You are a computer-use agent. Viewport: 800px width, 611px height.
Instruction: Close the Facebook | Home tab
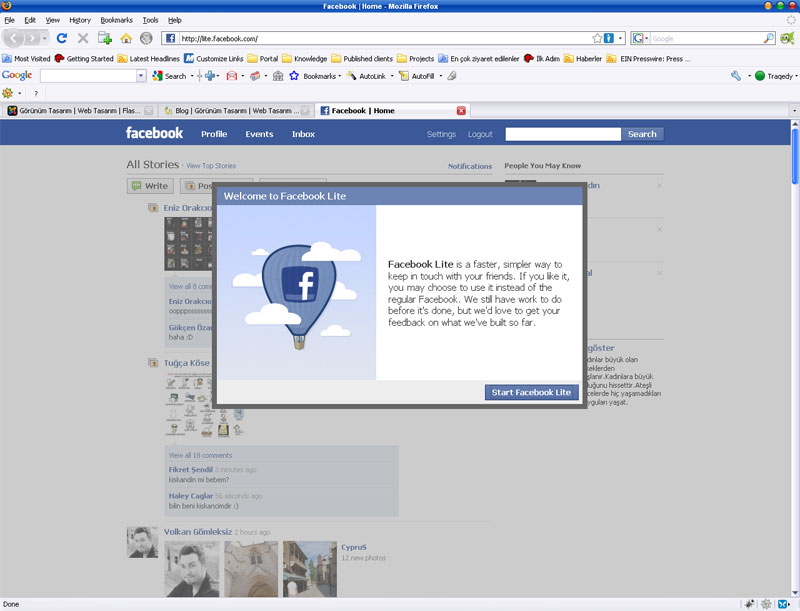[x=461, y=111]
